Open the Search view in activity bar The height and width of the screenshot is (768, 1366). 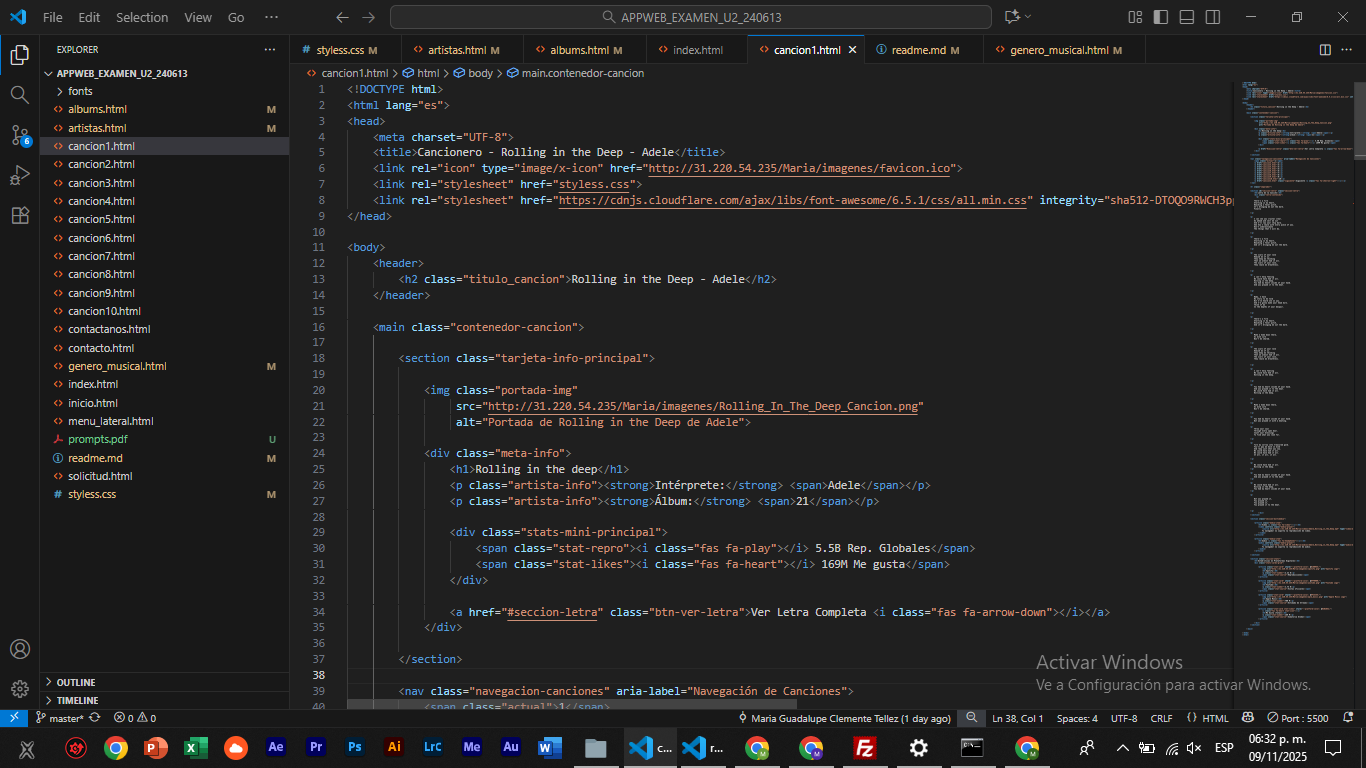click(19, 94)
